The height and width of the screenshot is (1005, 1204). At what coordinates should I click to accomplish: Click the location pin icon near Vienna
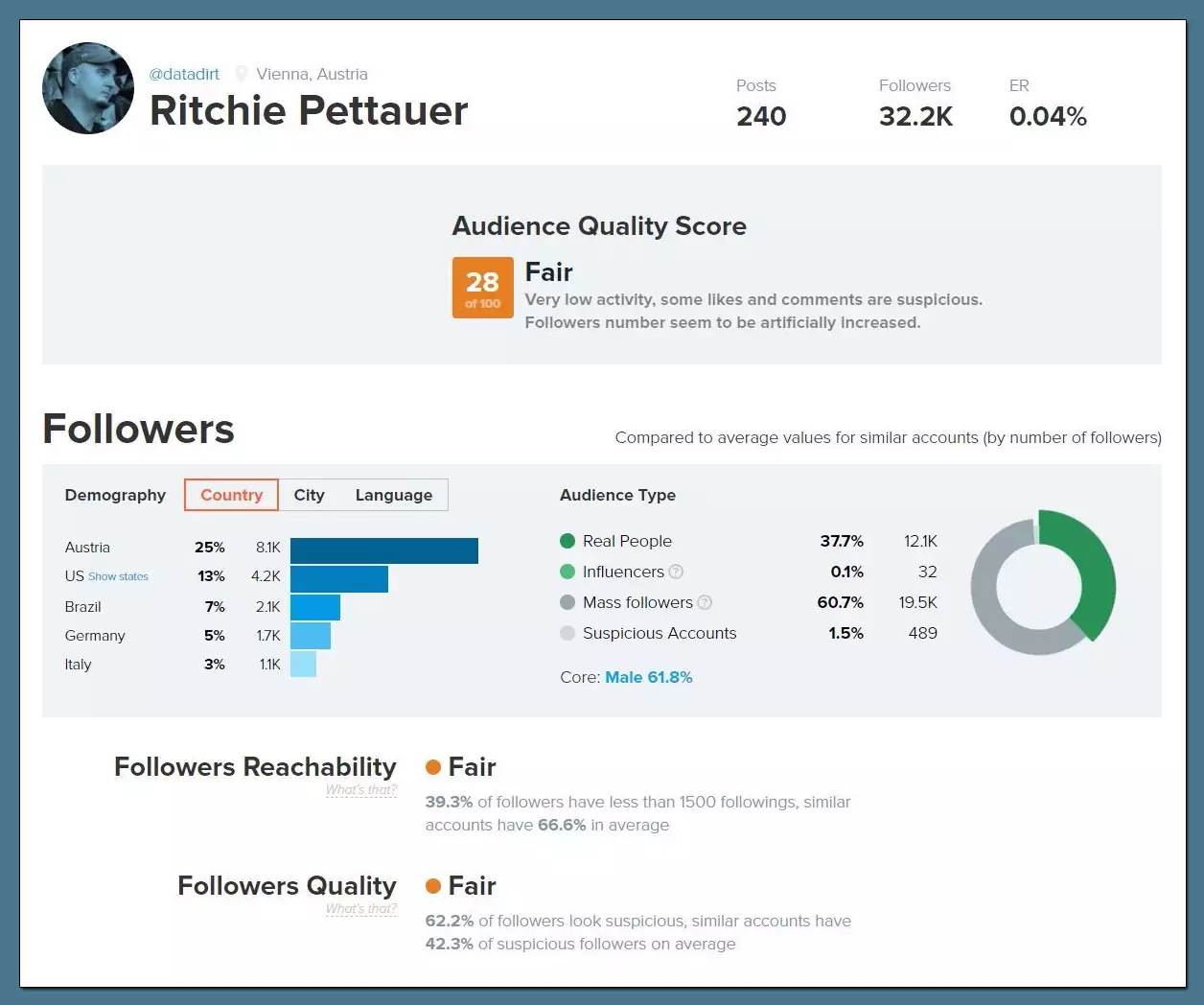(x=242, y=74)
